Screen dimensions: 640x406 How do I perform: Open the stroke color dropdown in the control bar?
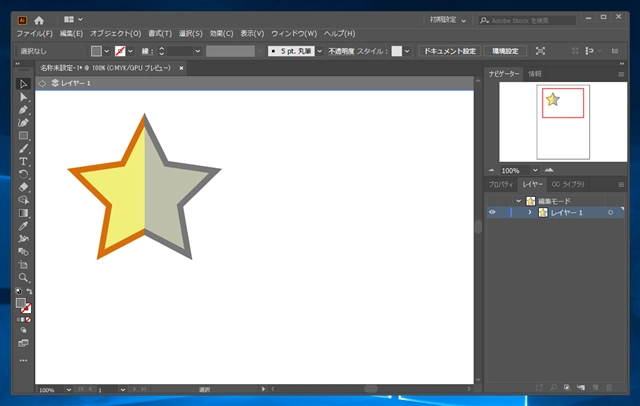tap(130, 51)
